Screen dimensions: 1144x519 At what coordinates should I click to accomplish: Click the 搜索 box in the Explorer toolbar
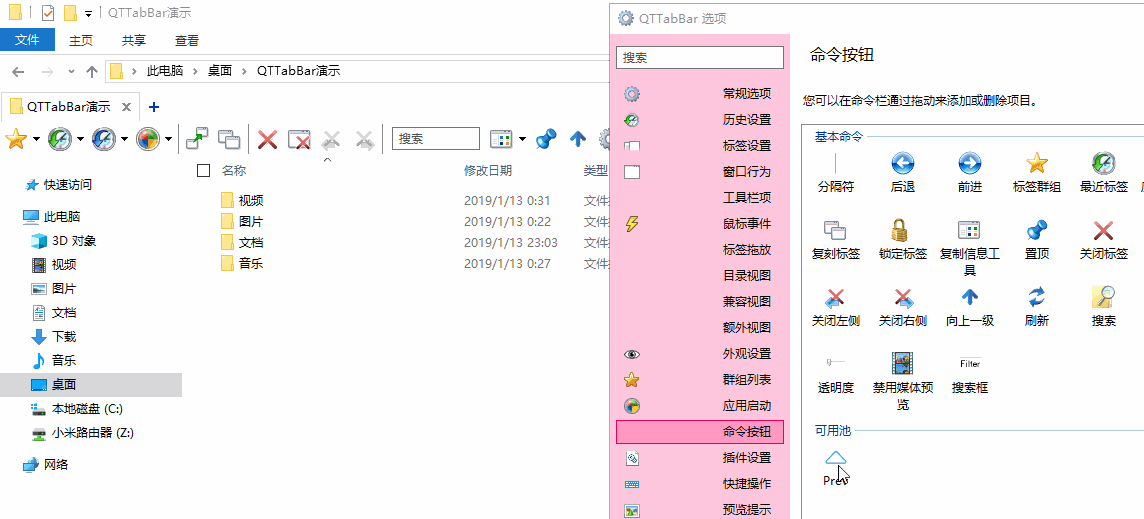(436, 138)
